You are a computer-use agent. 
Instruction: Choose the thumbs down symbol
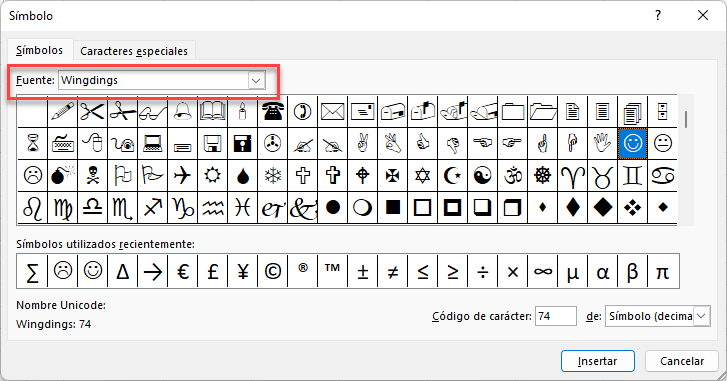[x=453, y=144]
